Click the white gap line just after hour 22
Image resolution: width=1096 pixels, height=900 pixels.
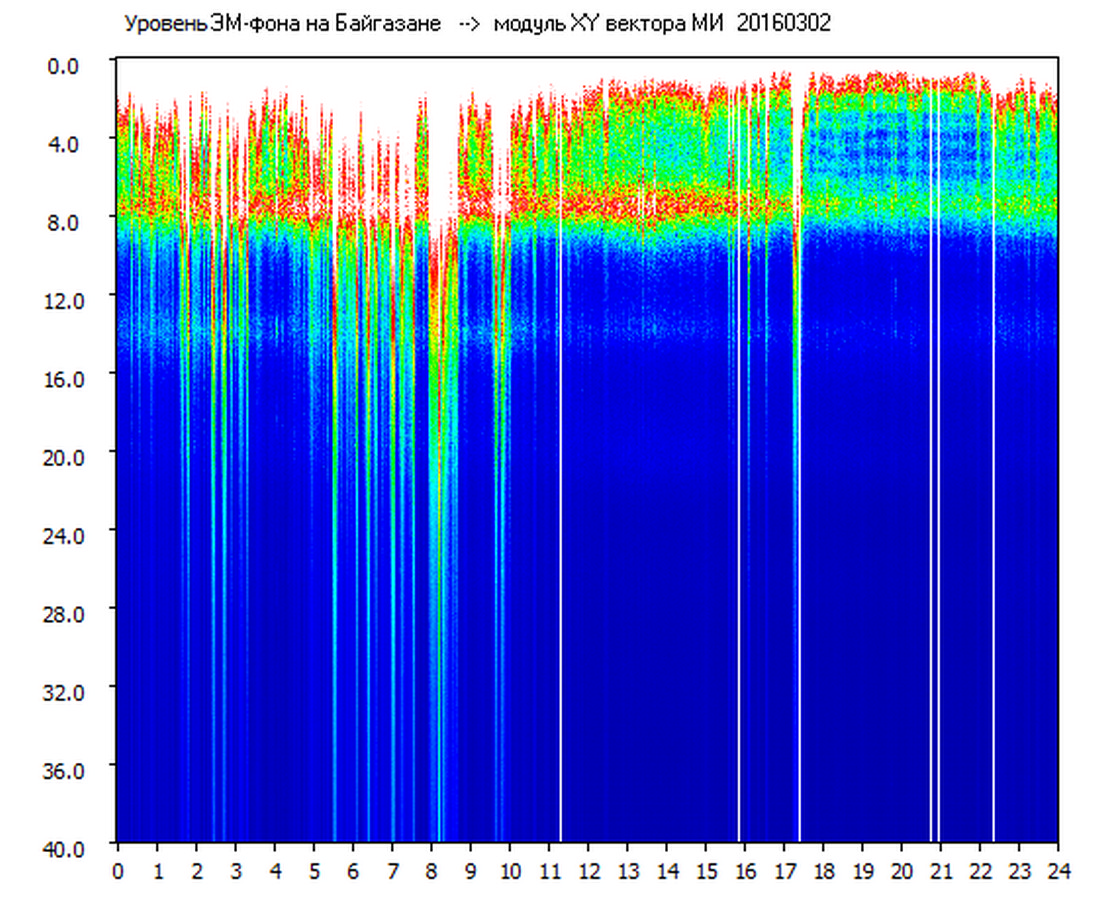pyautogui.click(x=993, y=500)
